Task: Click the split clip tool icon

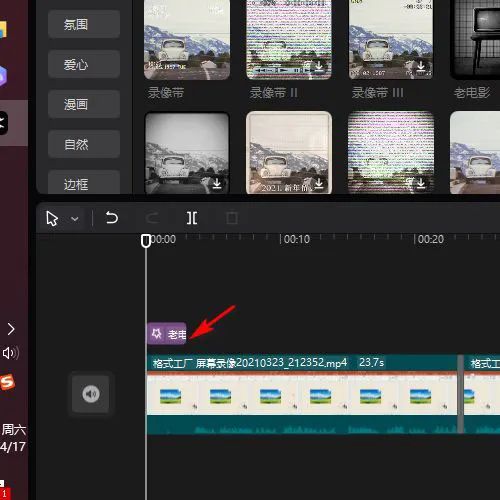Action: (x=192, y=218)
